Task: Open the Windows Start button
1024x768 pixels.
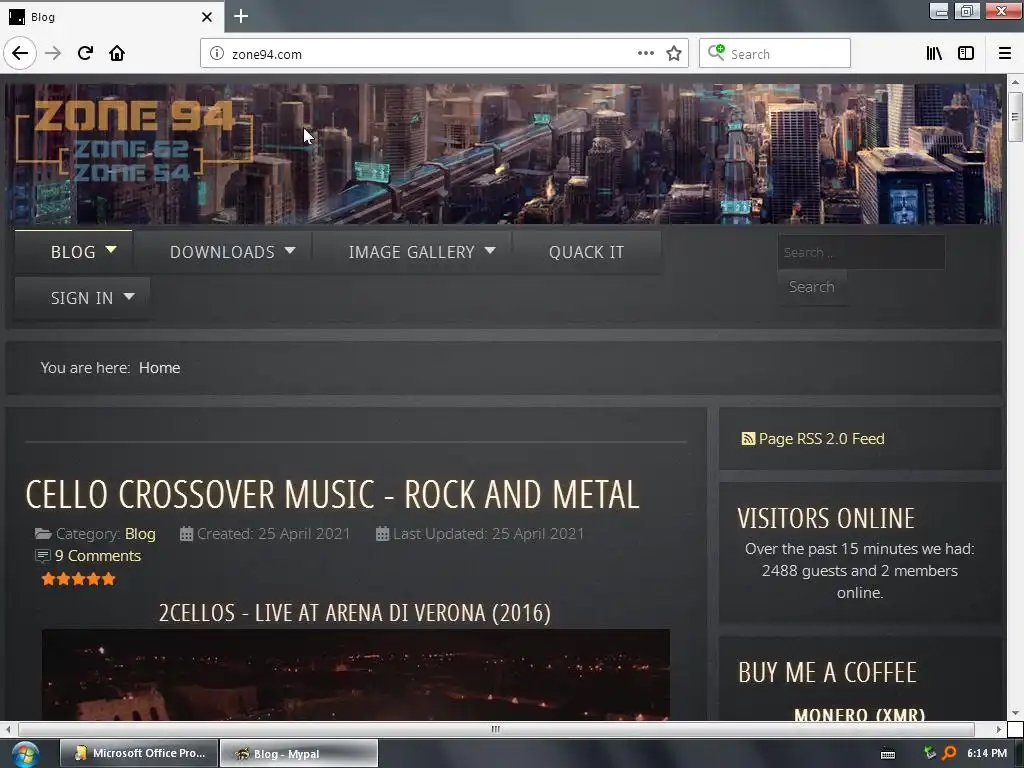Action: click(x=25, y=754)
